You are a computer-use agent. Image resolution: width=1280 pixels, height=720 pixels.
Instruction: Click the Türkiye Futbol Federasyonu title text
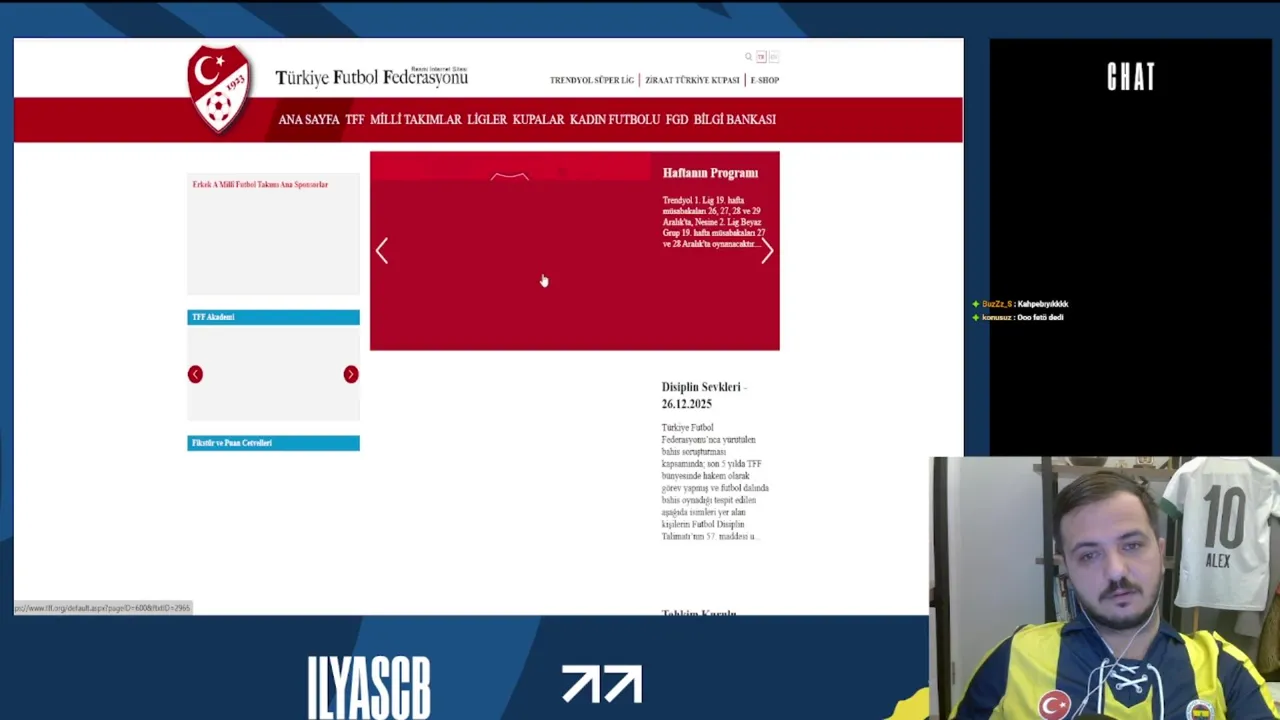[x=371, y=77]
